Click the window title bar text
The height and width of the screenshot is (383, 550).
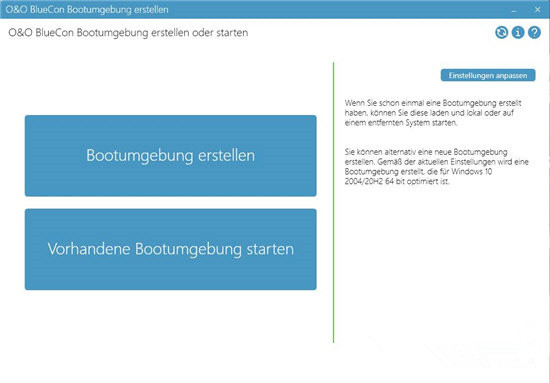click(x=87, y=9)
